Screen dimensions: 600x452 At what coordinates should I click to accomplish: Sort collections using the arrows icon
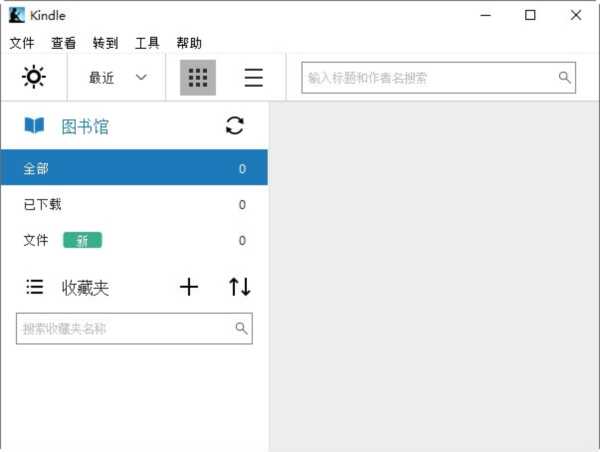240,287
